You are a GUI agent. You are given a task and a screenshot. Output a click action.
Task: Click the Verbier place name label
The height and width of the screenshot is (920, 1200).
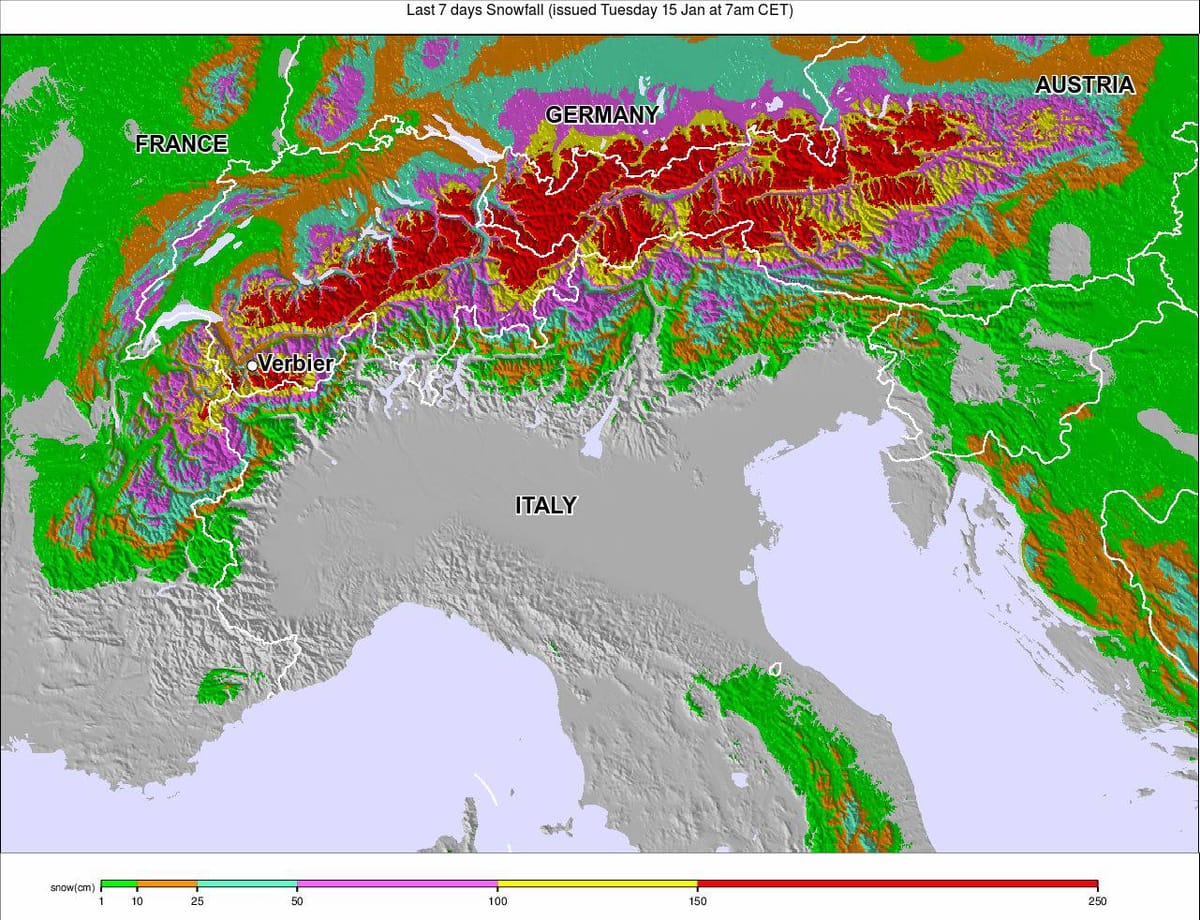click(x=295, y=364)
